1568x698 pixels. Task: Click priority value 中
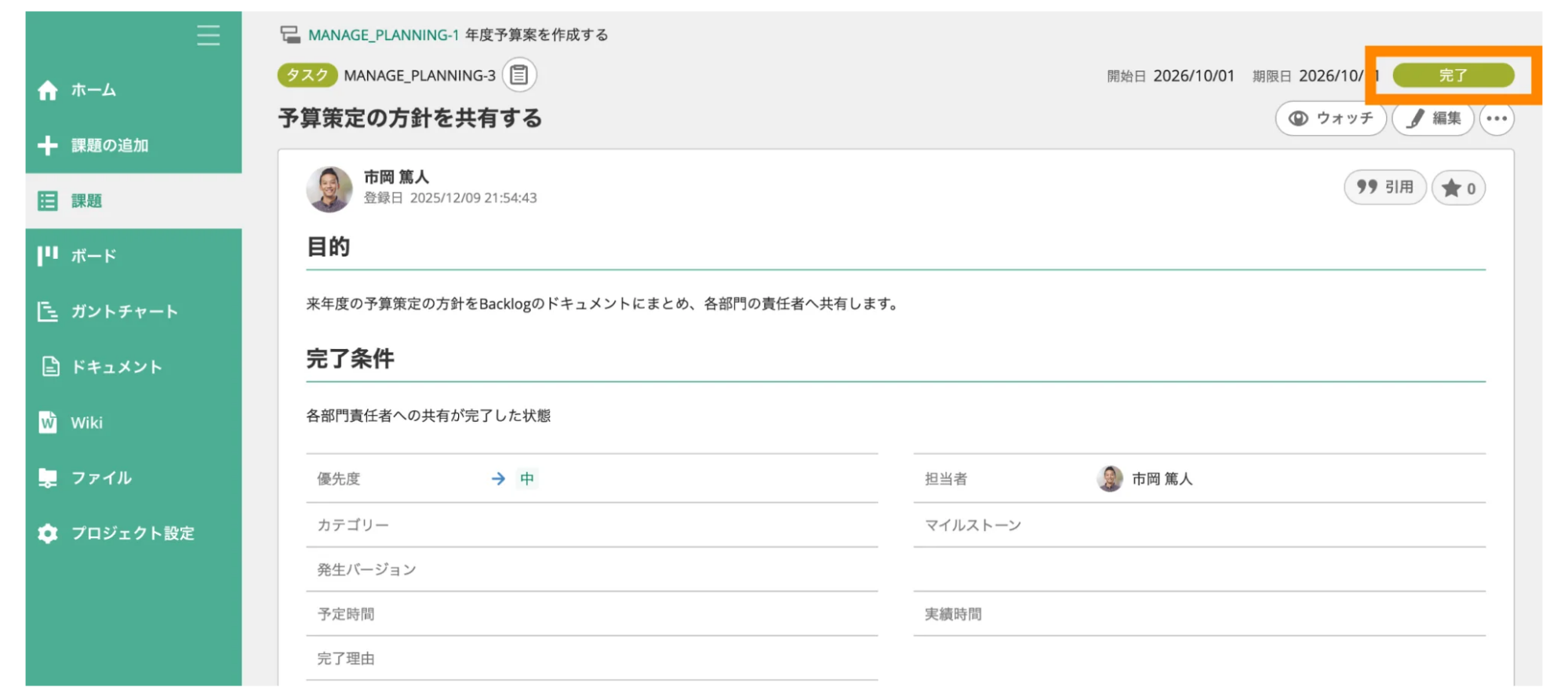527,478
